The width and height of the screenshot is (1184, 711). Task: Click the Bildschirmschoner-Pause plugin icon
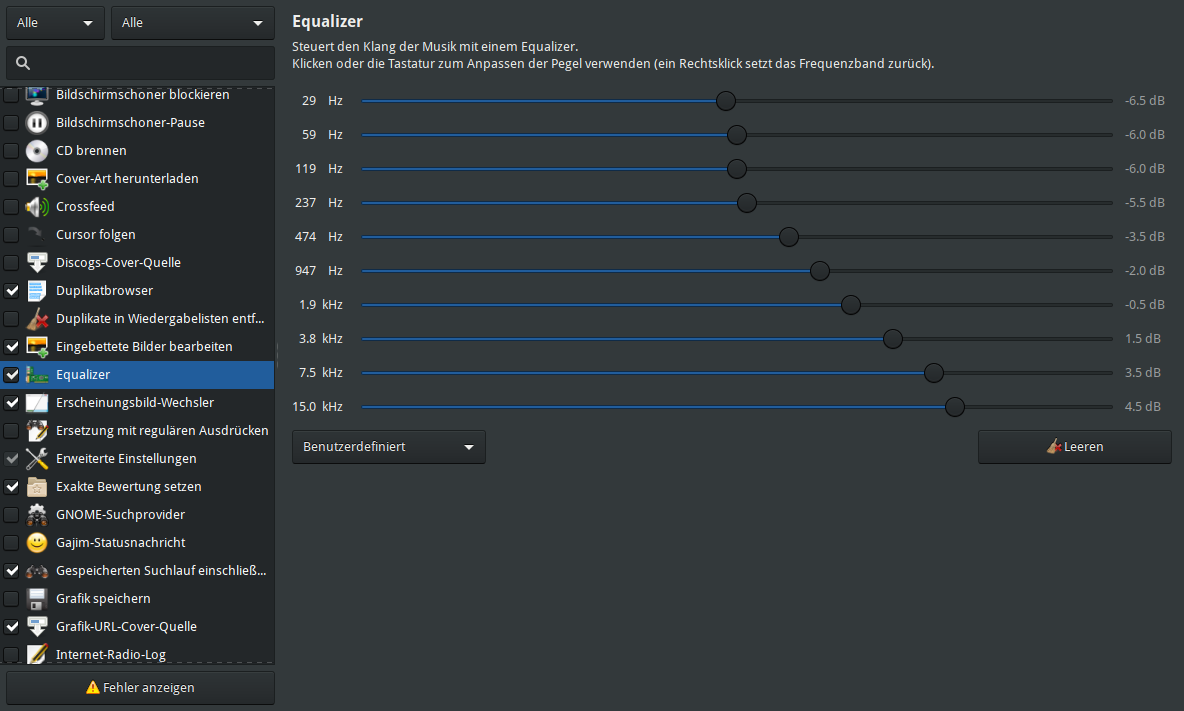tap(37, 122)
